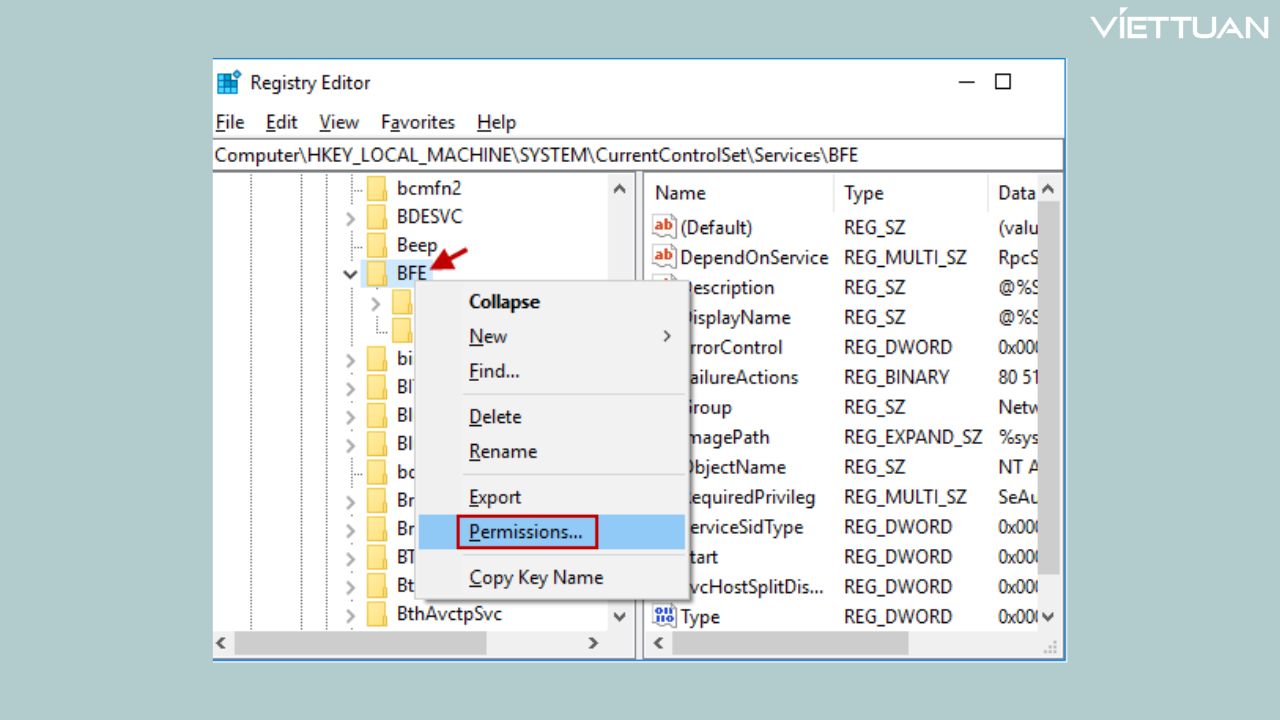Click the BthAvctpSvc folder icon

click(377, 614)
